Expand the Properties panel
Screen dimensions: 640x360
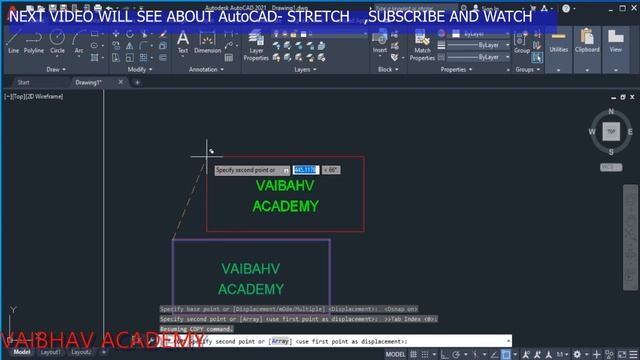(x=456, y=69)
